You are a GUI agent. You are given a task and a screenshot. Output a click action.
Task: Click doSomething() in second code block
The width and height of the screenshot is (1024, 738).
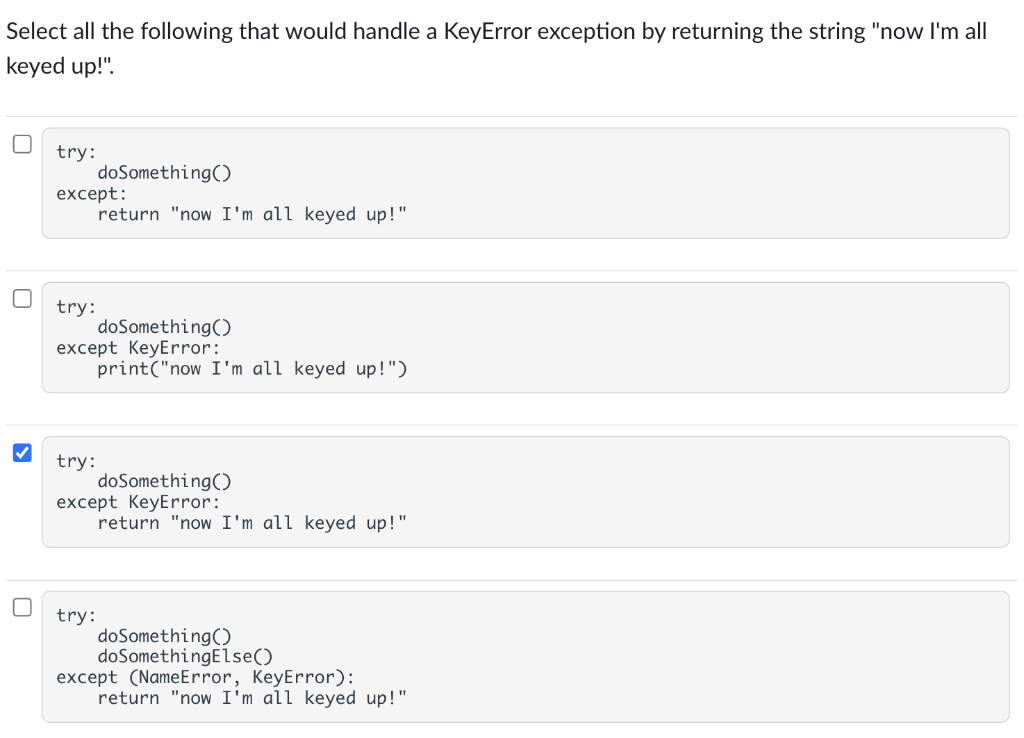tap(165, 327)
